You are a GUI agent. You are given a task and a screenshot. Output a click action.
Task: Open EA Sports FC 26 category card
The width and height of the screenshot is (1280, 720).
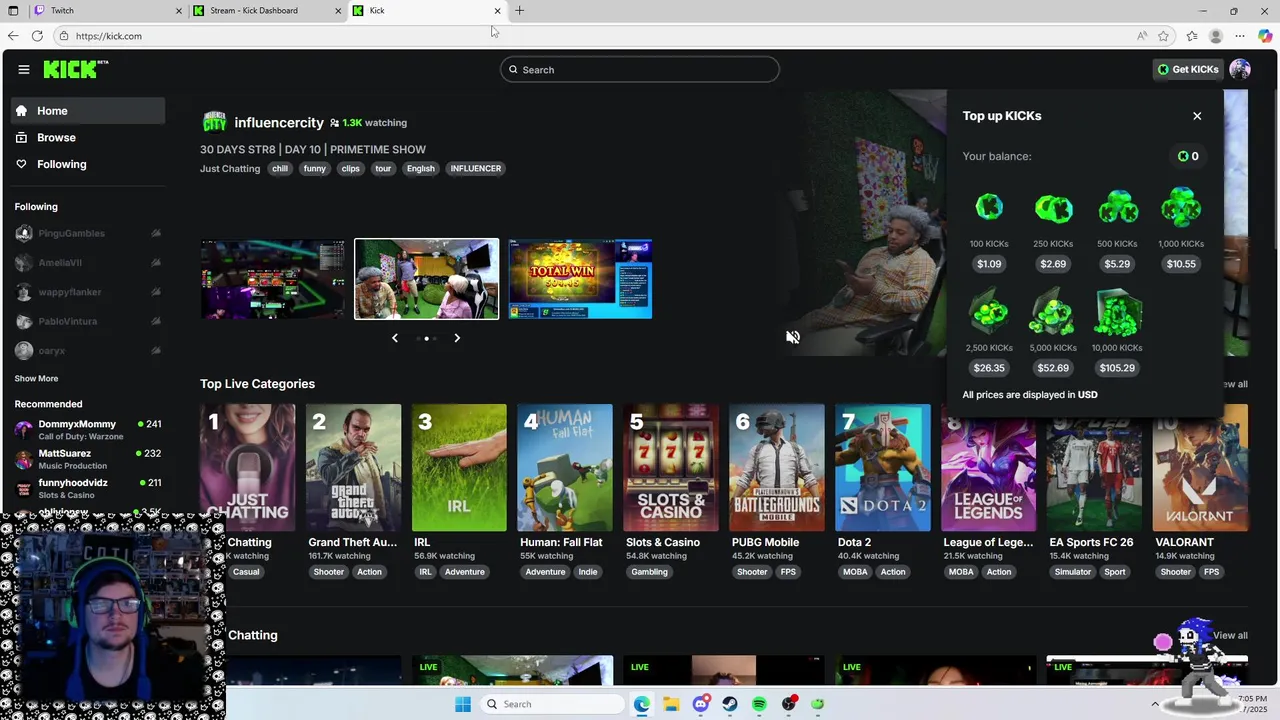tap(1095, 467)
